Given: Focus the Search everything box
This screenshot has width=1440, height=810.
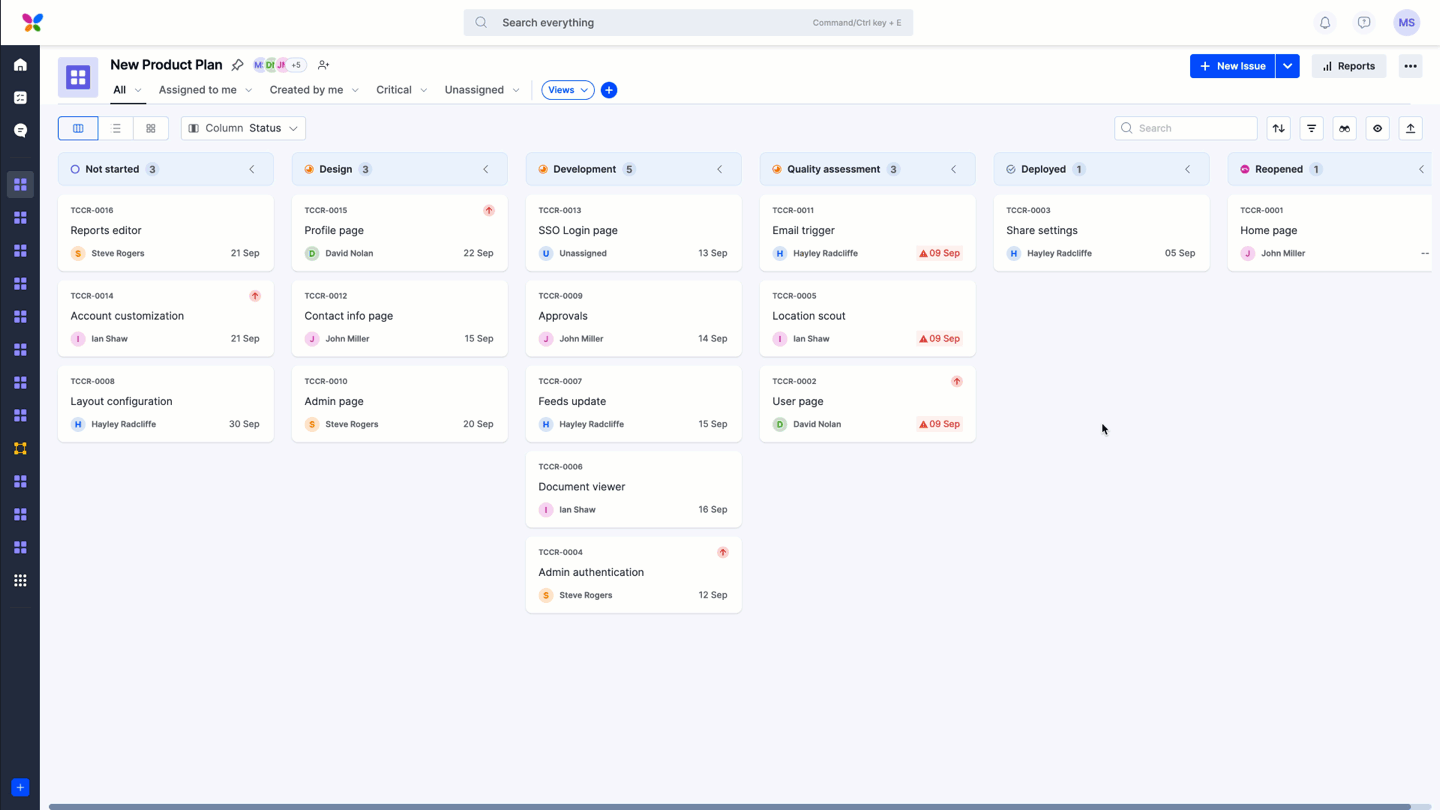Looking at the screenshot, I should 688,22.
